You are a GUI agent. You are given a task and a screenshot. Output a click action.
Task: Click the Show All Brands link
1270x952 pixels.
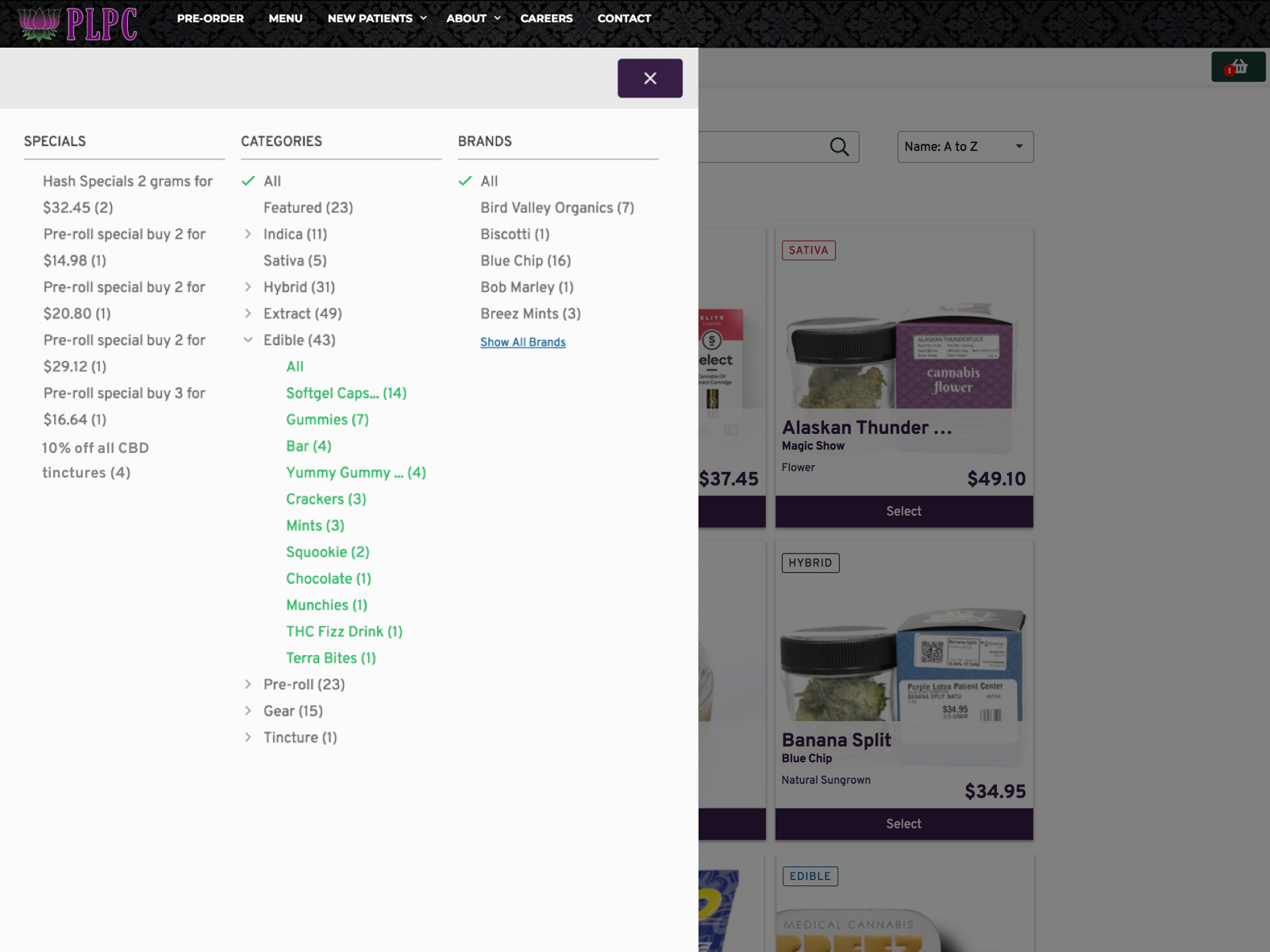[x=523, y=342]
